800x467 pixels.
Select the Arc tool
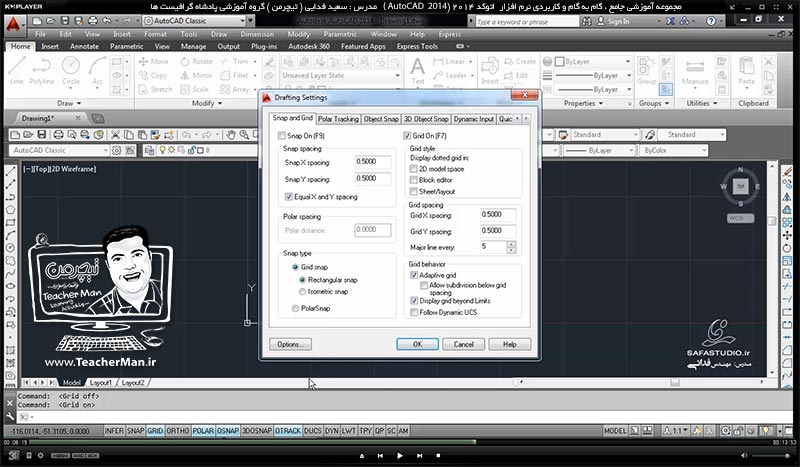pos(97,70)
